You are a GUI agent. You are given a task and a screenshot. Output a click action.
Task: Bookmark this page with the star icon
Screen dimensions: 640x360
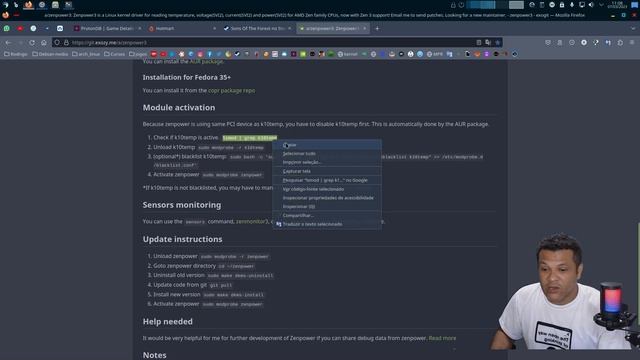[498, 42]
